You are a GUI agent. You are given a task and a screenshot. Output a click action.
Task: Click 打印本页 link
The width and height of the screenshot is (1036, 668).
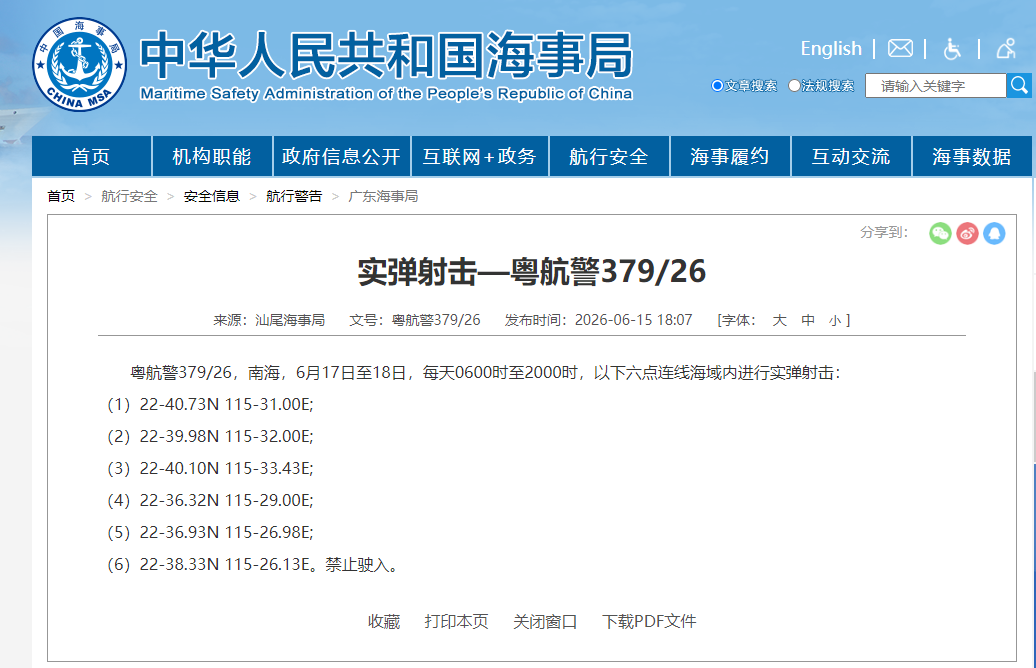coord(456,622)
